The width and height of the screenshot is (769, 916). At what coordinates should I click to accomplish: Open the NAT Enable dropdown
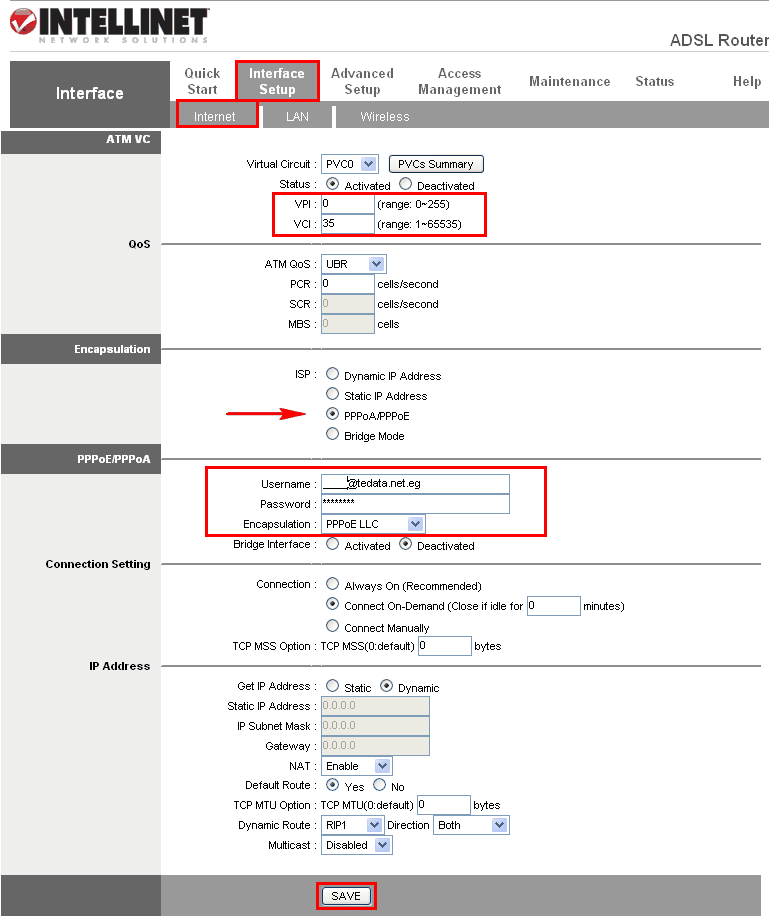pos(356,766)
